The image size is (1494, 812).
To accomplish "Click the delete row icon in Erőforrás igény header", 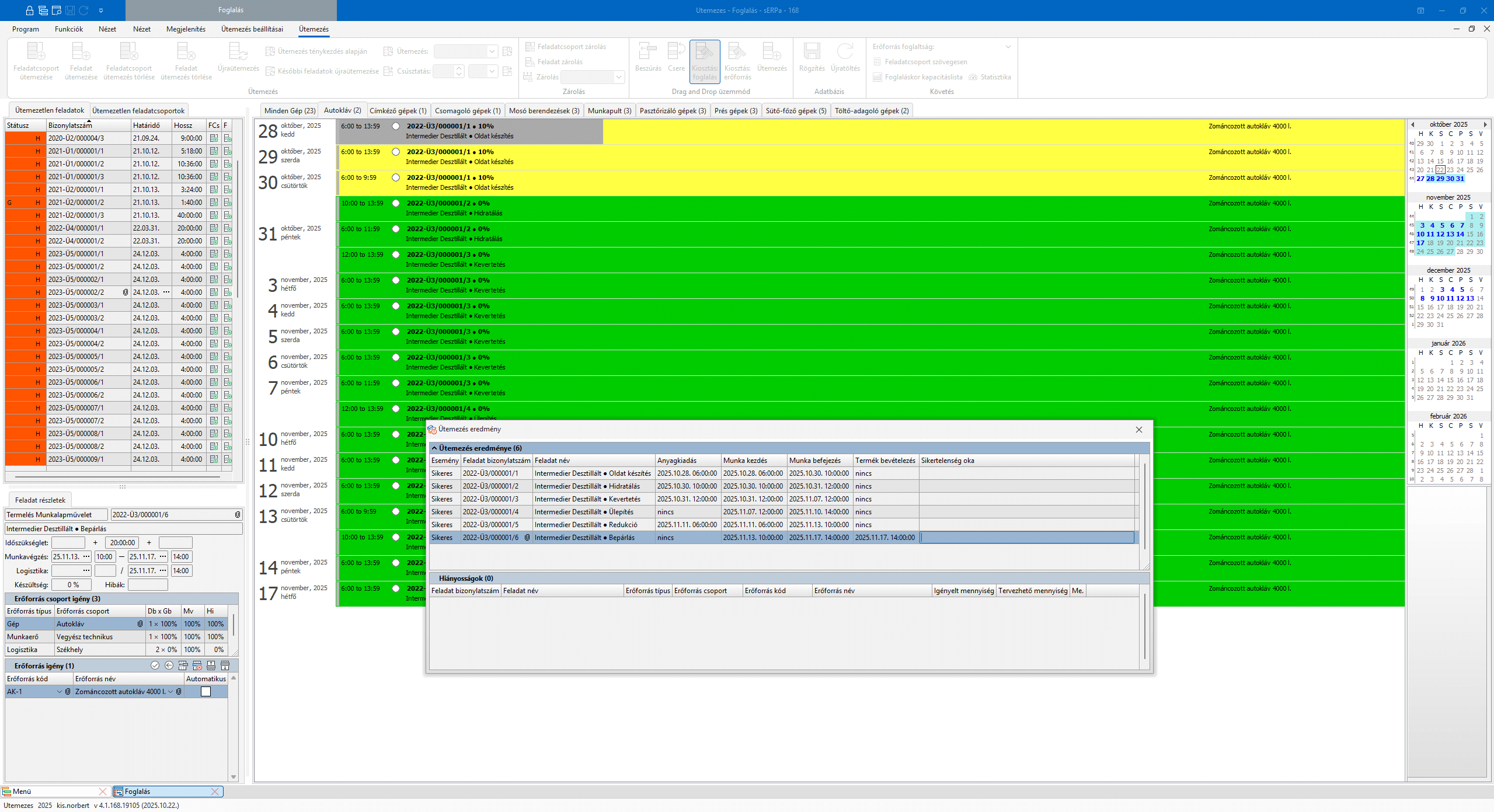I will tap(197, 665).
